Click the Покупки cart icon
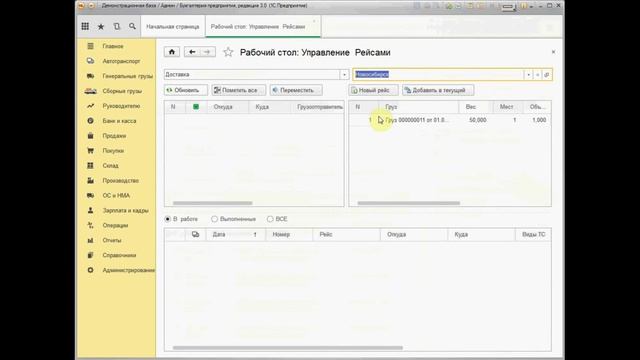Image resolution: width=640 pixels, height=360 pixels. click(x=91, y=151)
